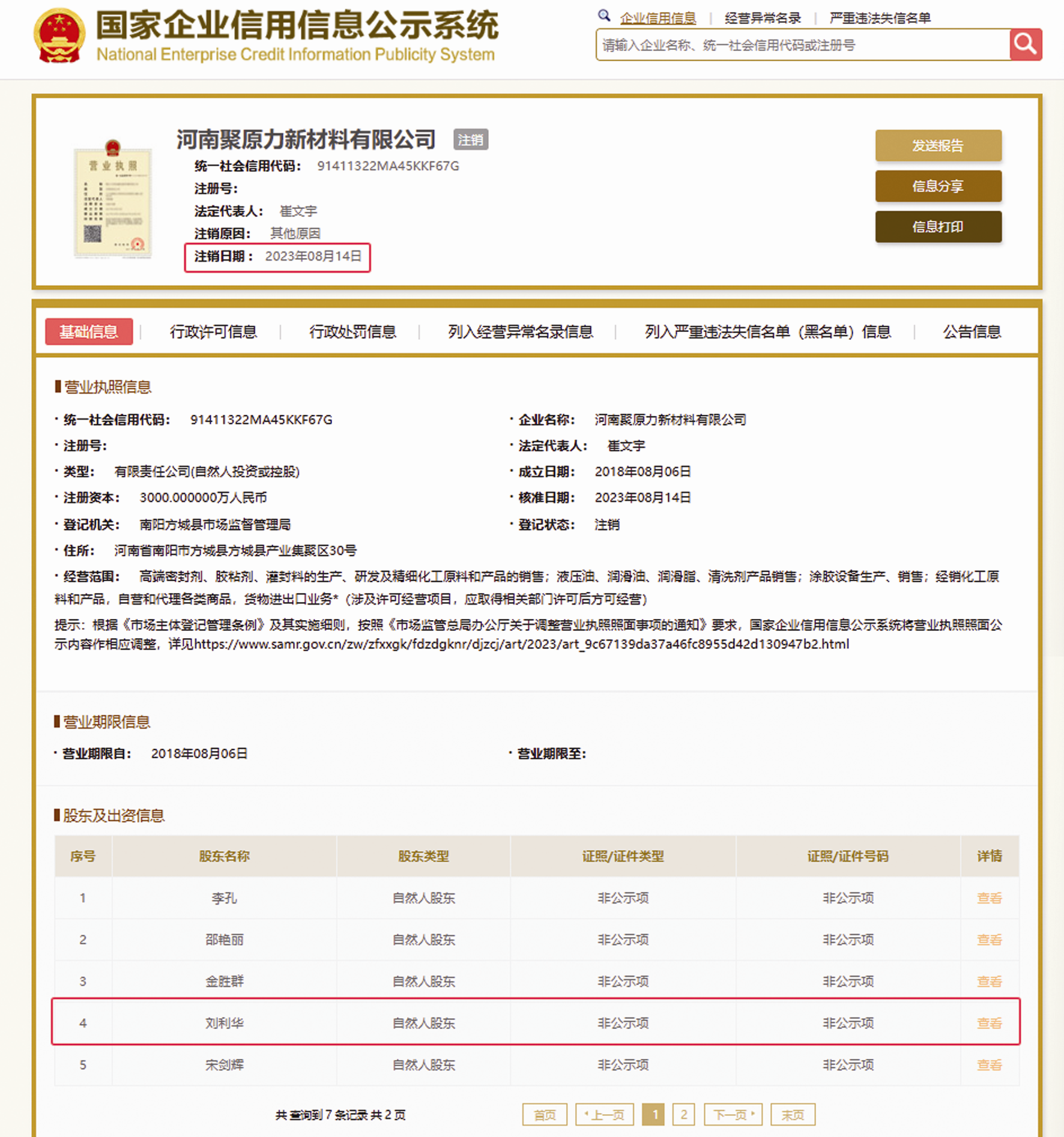Screen dimensions: 1064x1137
Task: View details for shareholder 宋剑辉
Action: [988, 1065]
